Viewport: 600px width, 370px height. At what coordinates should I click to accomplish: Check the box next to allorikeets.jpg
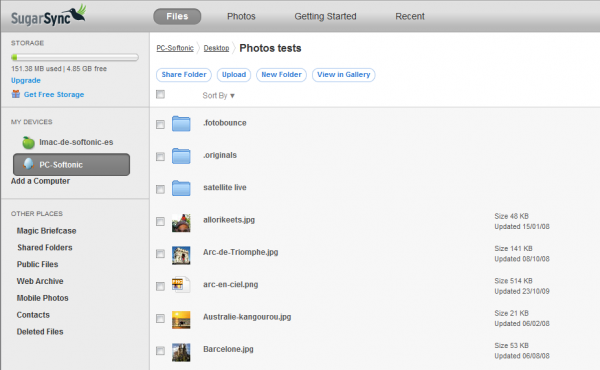click(160, 222)
